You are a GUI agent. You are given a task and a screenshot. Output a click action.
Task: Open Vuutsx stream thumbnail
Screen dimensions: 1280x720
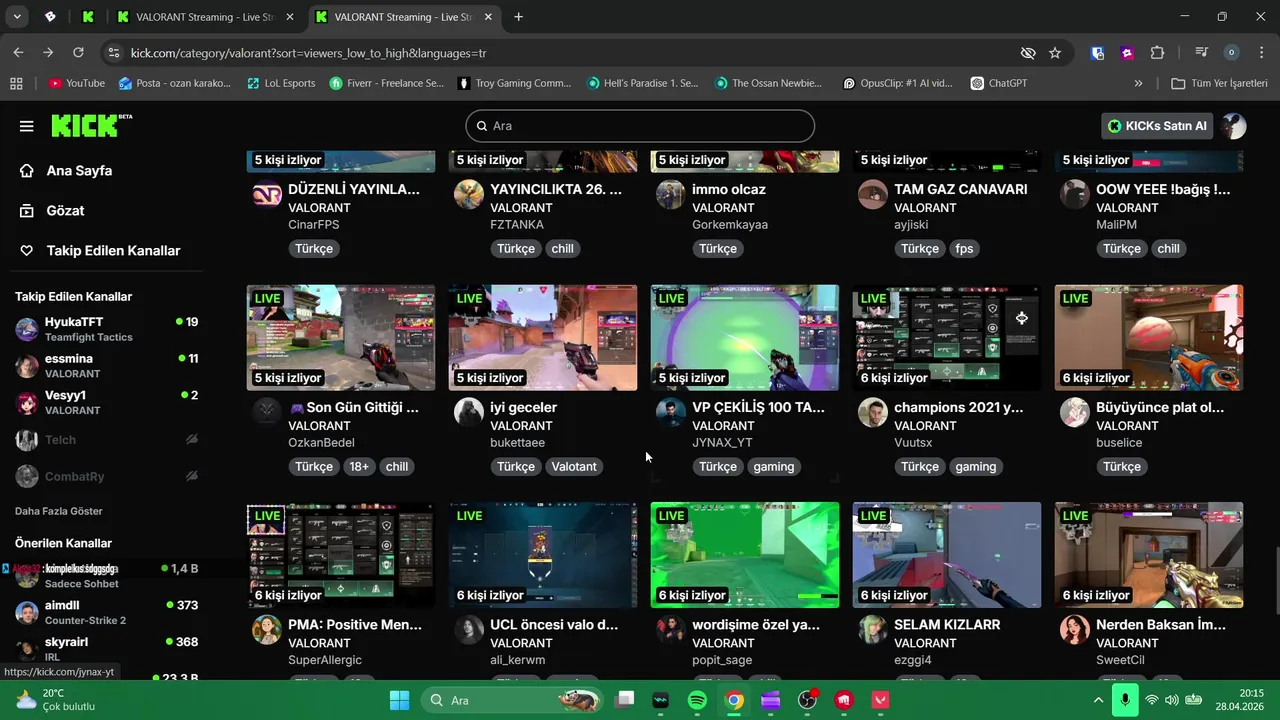point(947,338)
